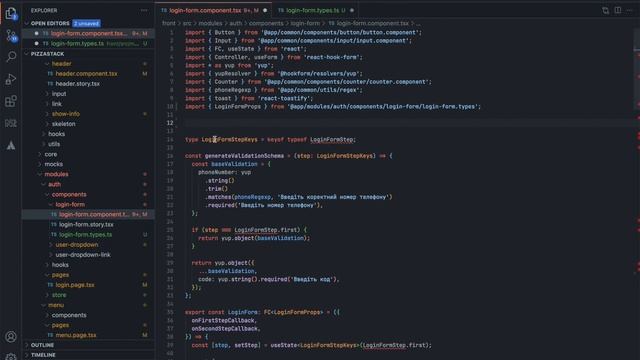
Task: Click 'login-form' breadcrumb segment
Action: 305,24
